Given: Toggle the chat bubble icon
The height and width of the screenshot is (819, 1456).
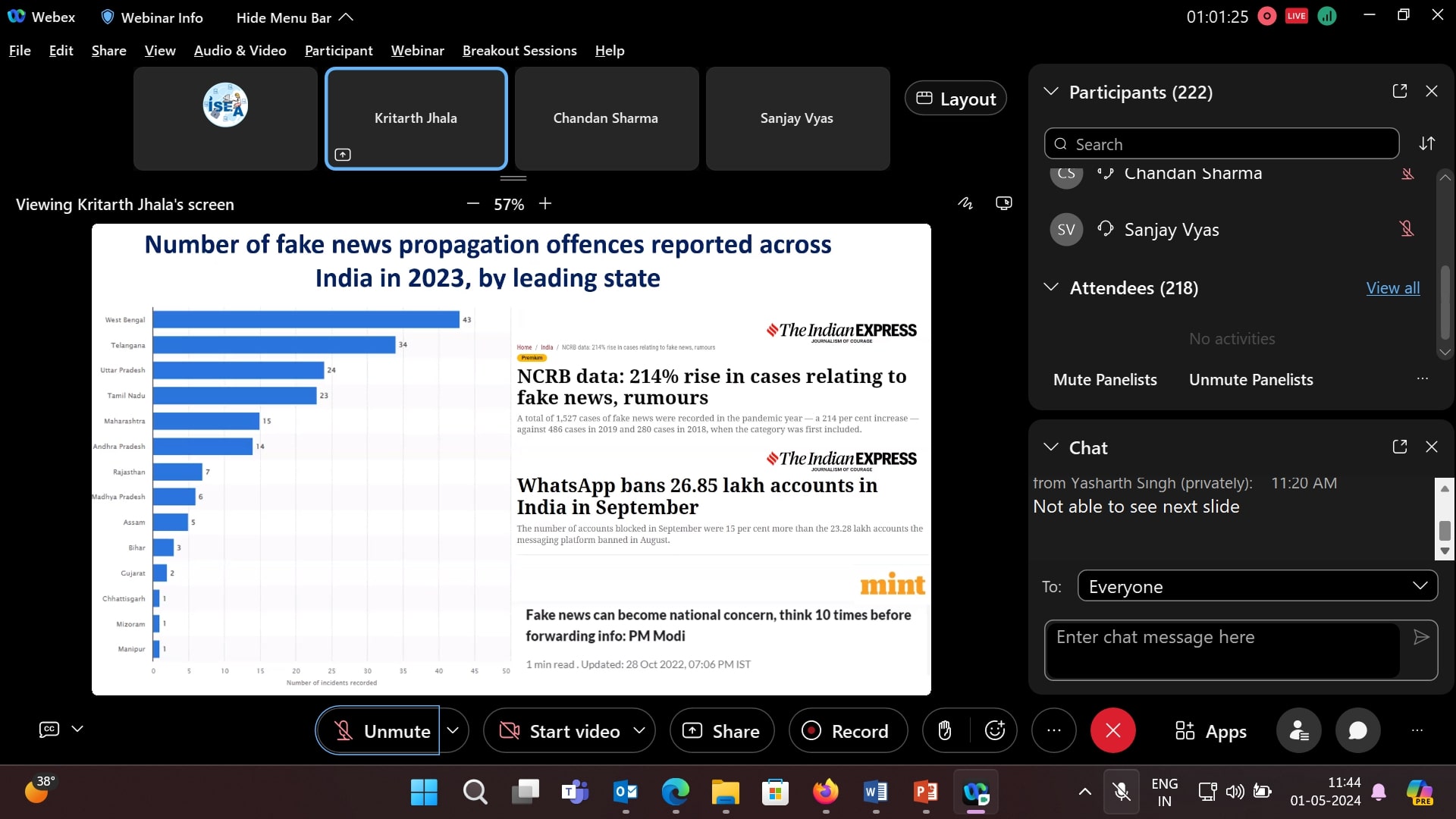Looking at the screenshot, I should pos(1357,730).
